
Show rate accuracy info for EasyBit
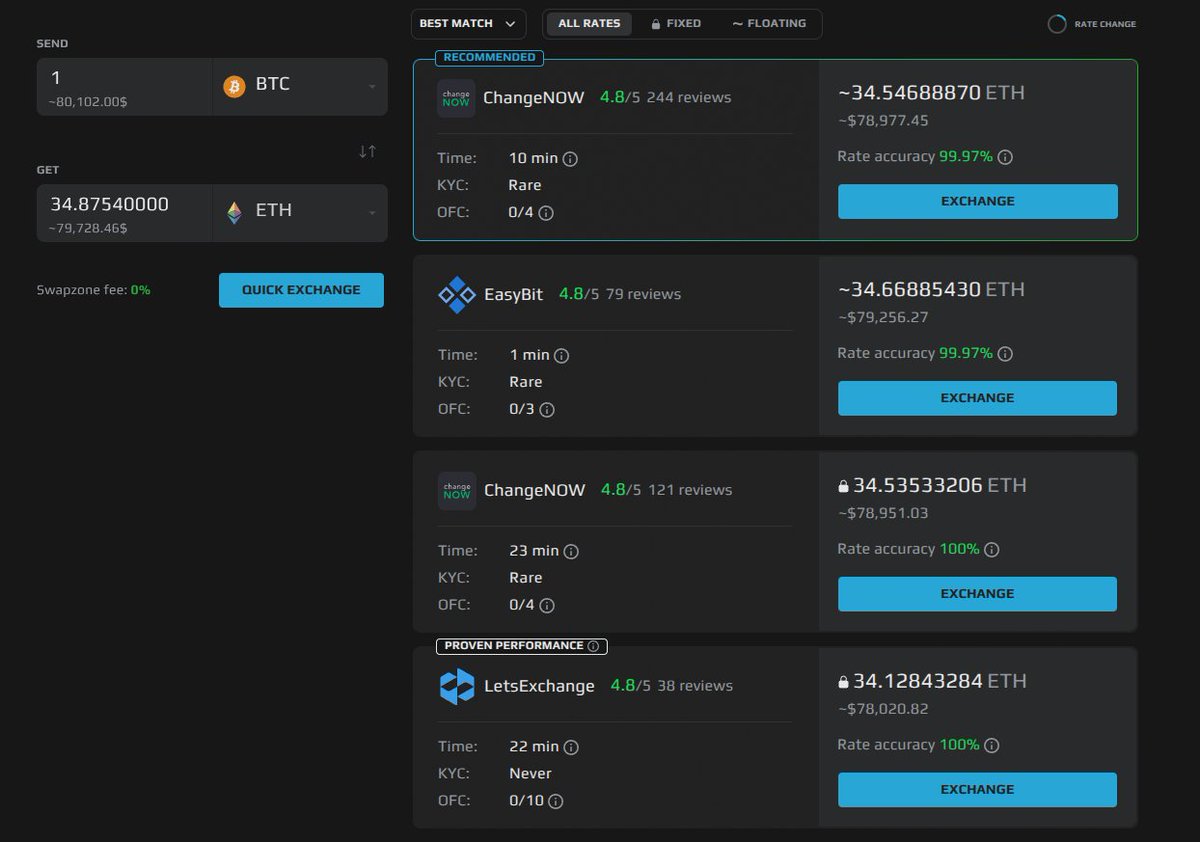1005,353
